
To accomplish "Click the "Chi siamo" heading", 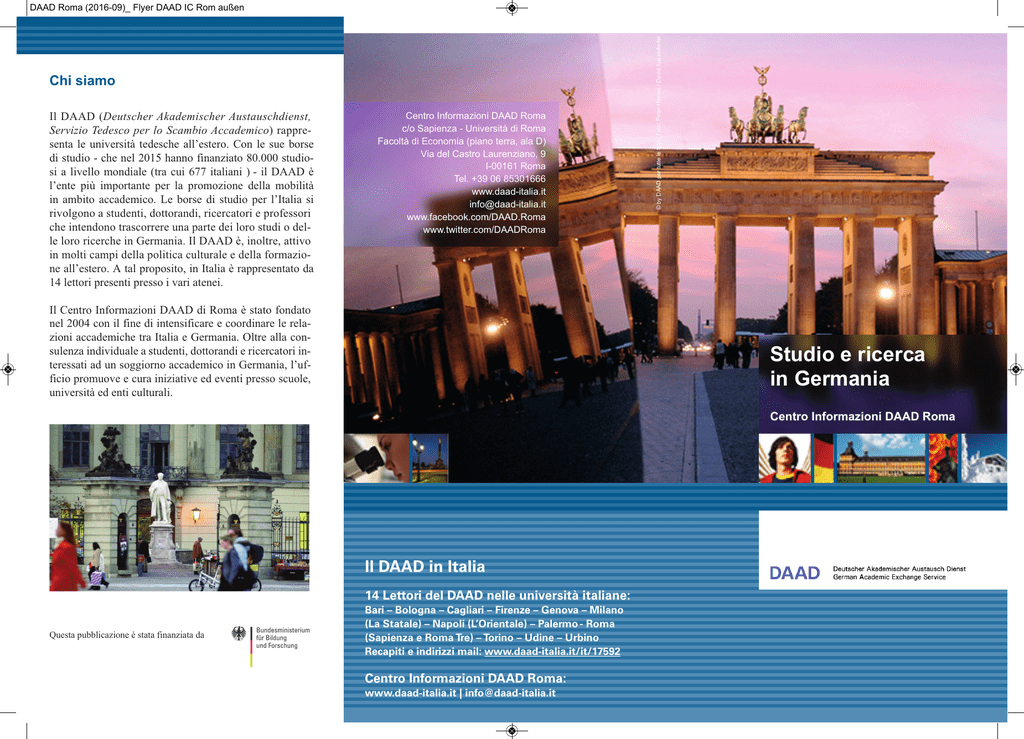I will click(82, 80).
